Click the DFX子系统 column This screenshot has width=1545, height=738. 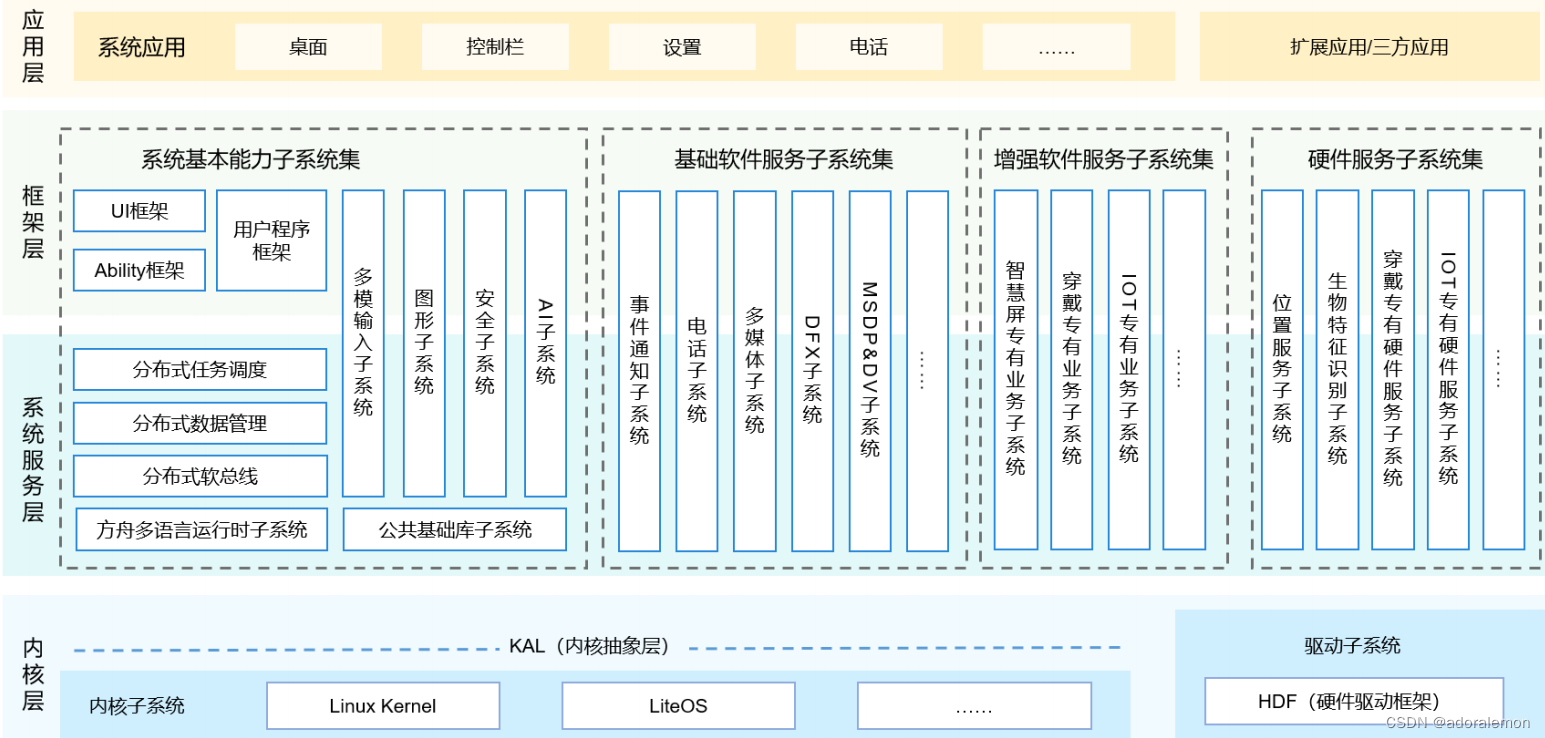(812, 371)
